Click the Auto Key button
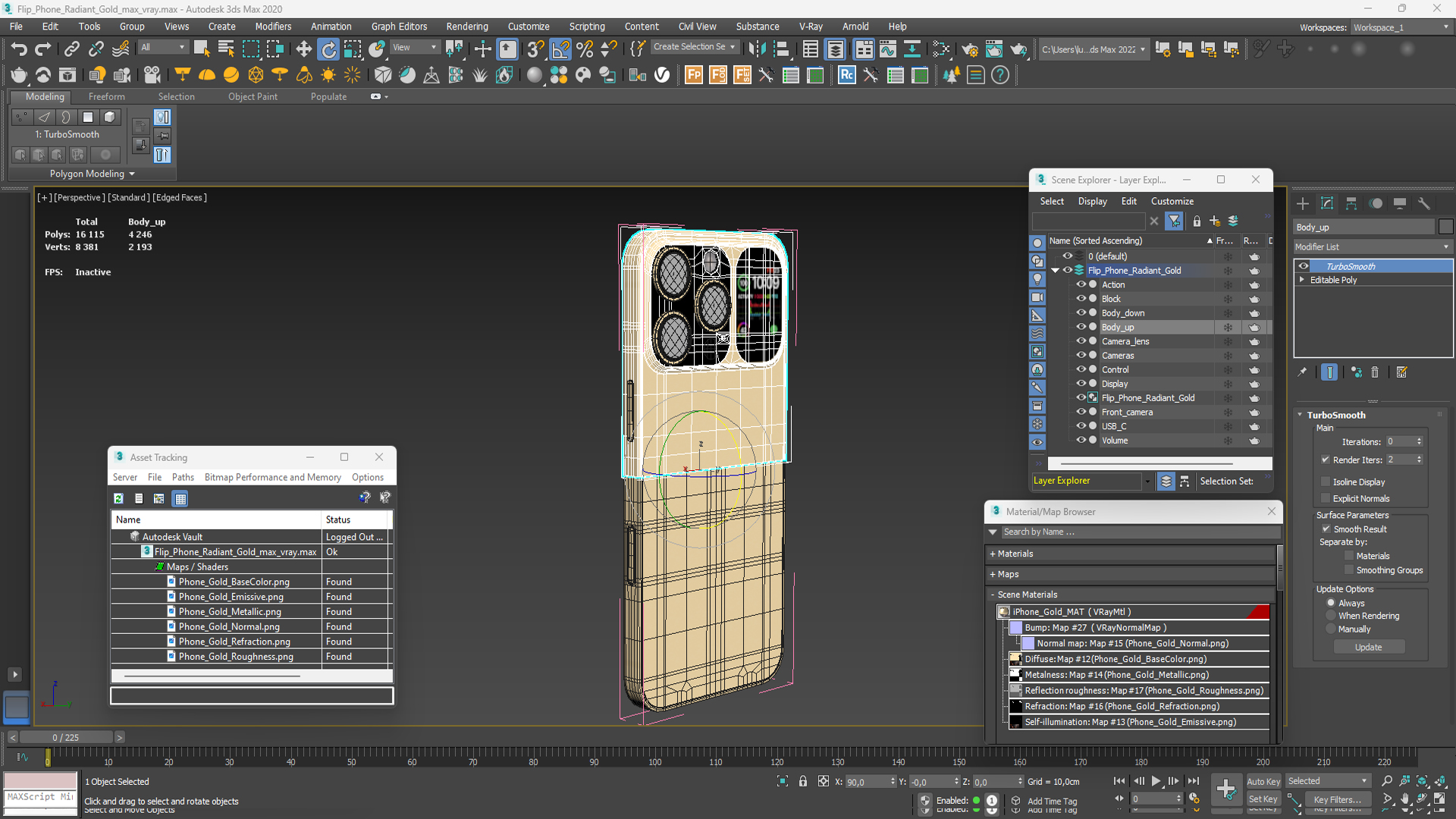This screenshot has height=819, width=1456. click(1263, 781)
